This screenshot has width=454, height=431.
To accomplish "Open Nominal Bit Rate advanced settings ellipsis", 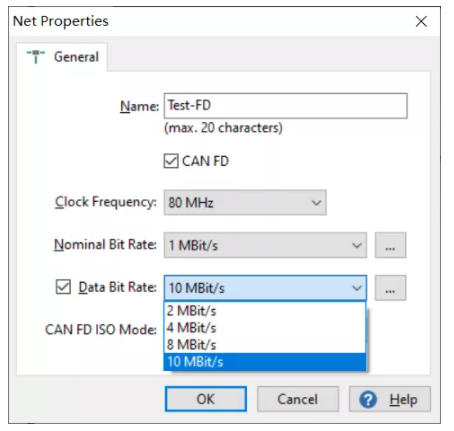I will (390, 245).
